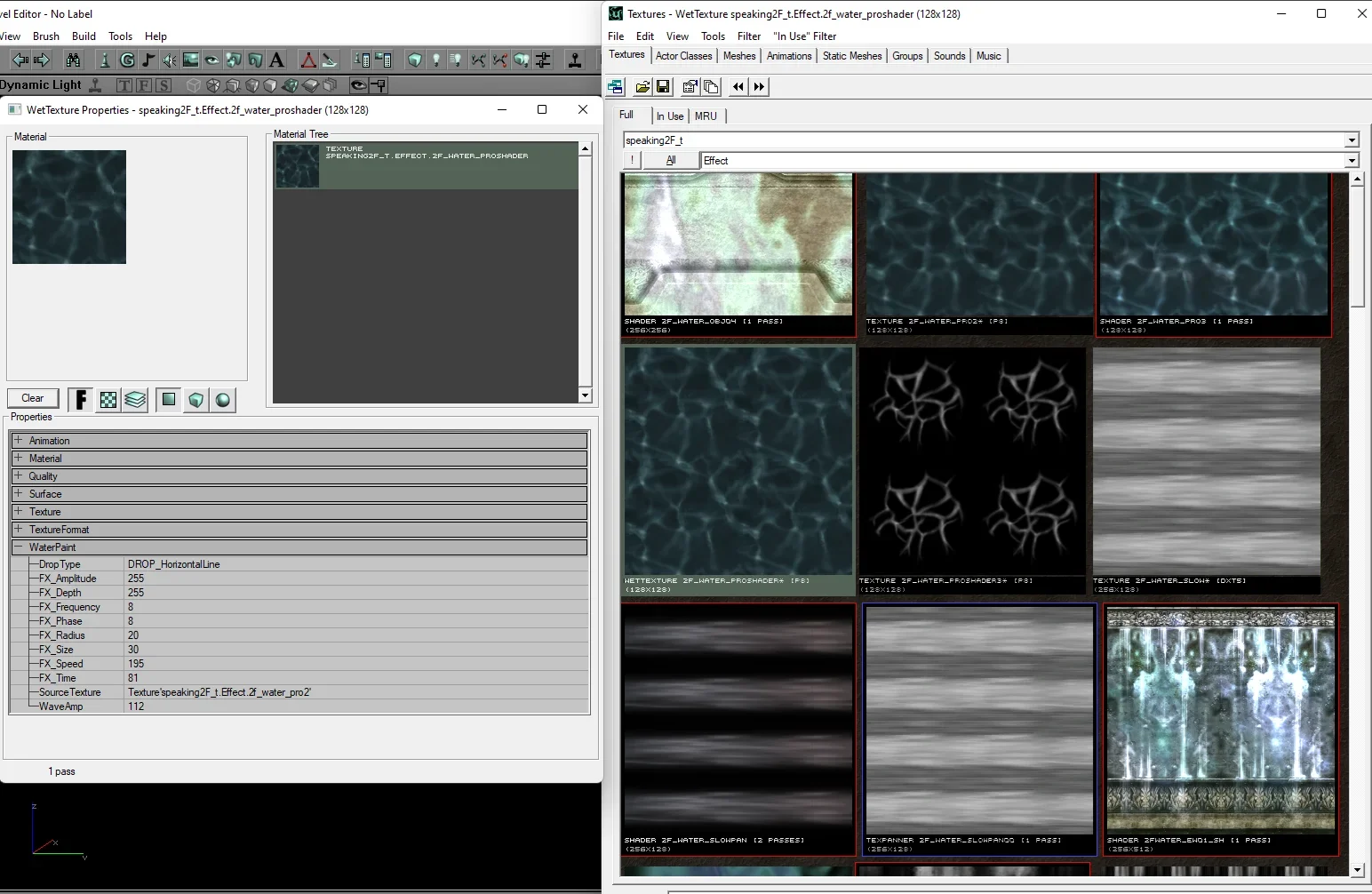The image size is (1372, 894).
Task: Click the All groups button
Action: 671,161
